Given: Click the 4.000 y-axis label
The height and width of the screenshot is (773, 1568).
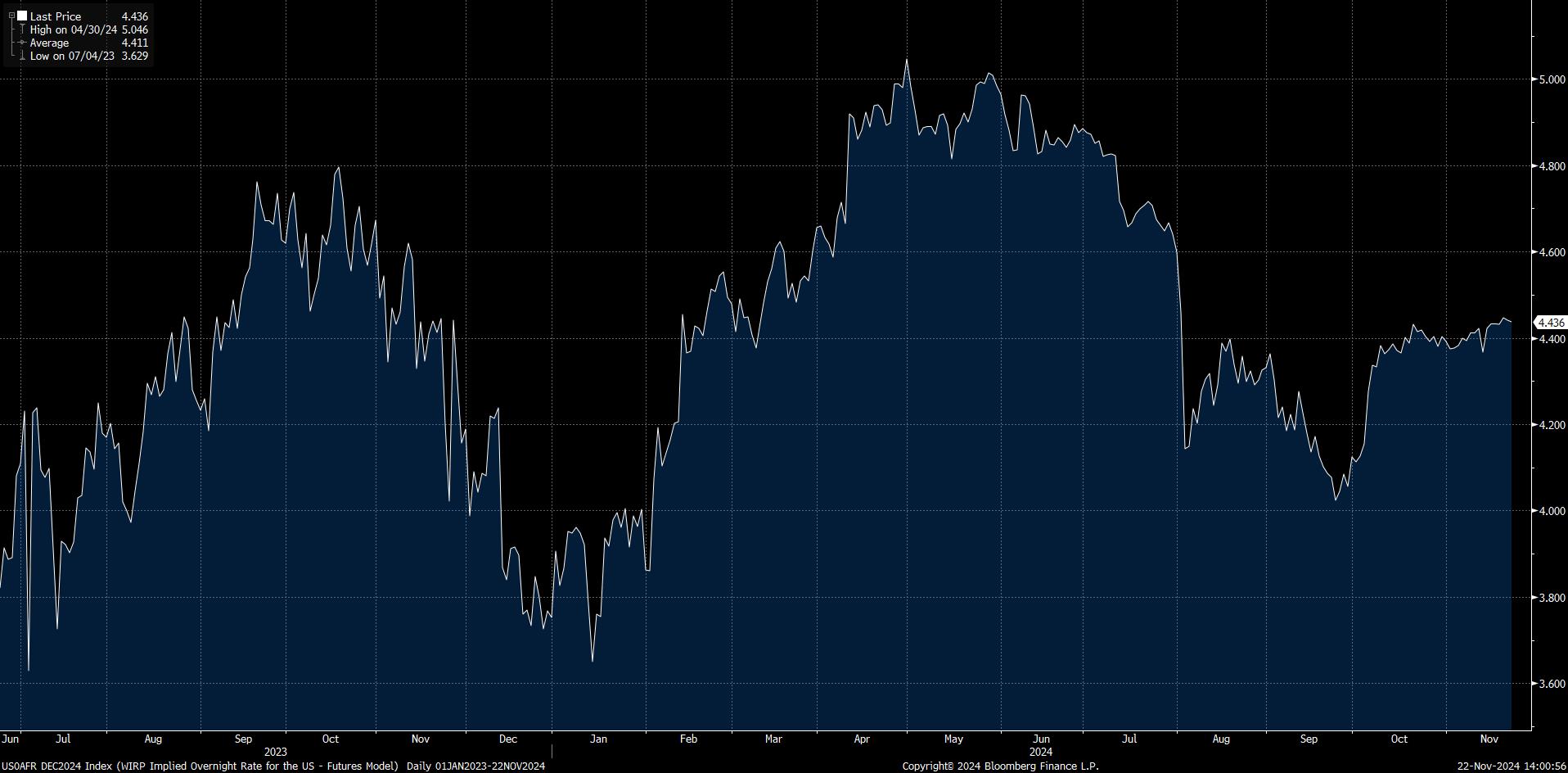Looking at the screenshot, I should 1552,511.
